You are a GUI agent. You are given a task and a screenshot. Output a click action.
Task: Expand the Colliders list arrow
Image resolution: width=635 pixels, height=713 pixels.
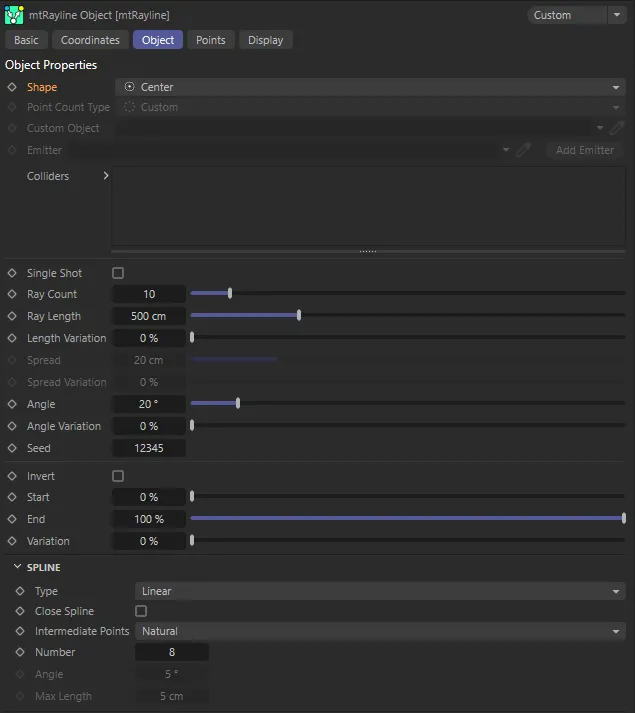pos(106,176)
